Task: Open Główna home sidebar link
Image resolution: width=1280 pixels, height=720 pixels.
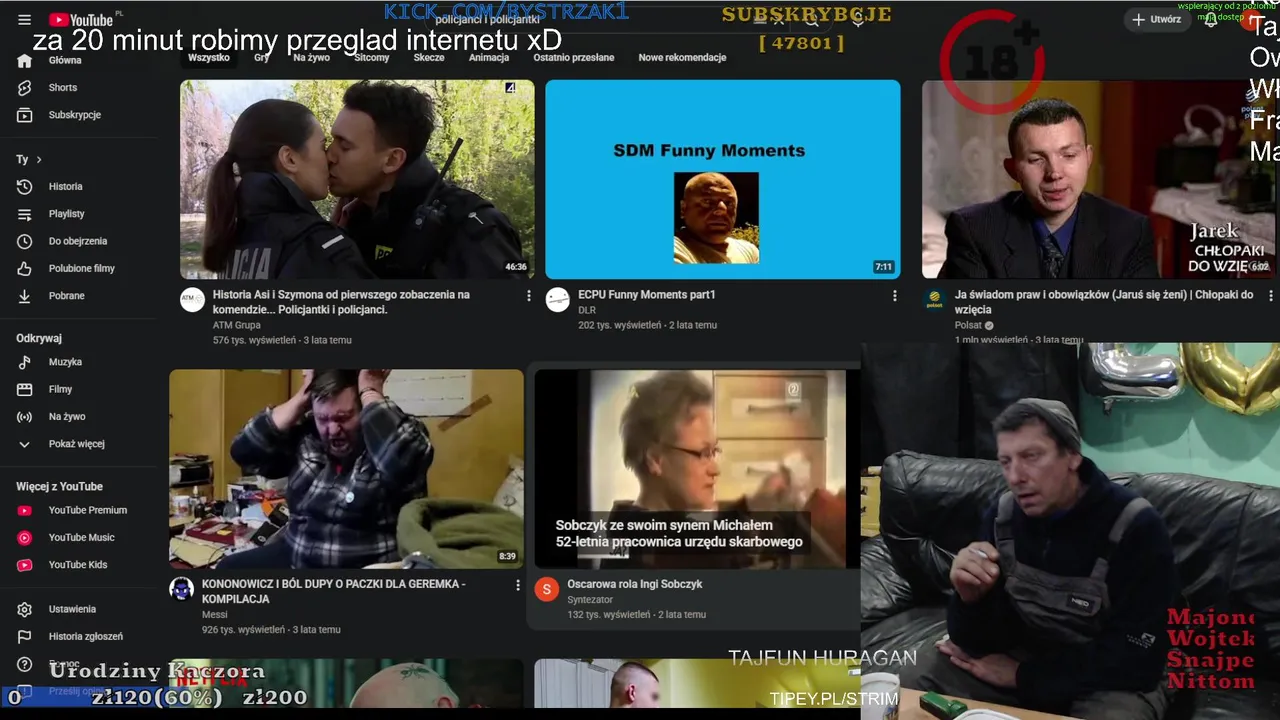Action: (66, 61)
